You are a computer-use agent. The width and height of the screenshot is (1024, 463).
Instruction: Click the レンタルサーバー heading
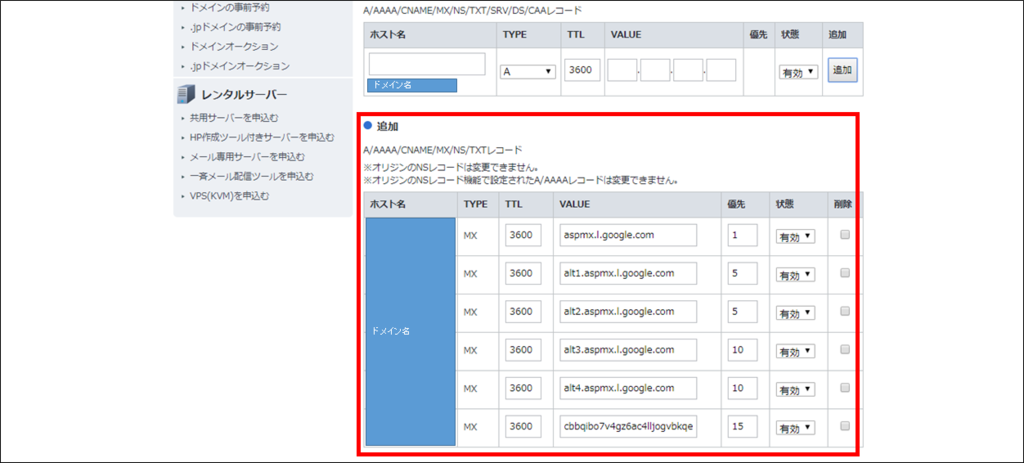coord(244,95)
